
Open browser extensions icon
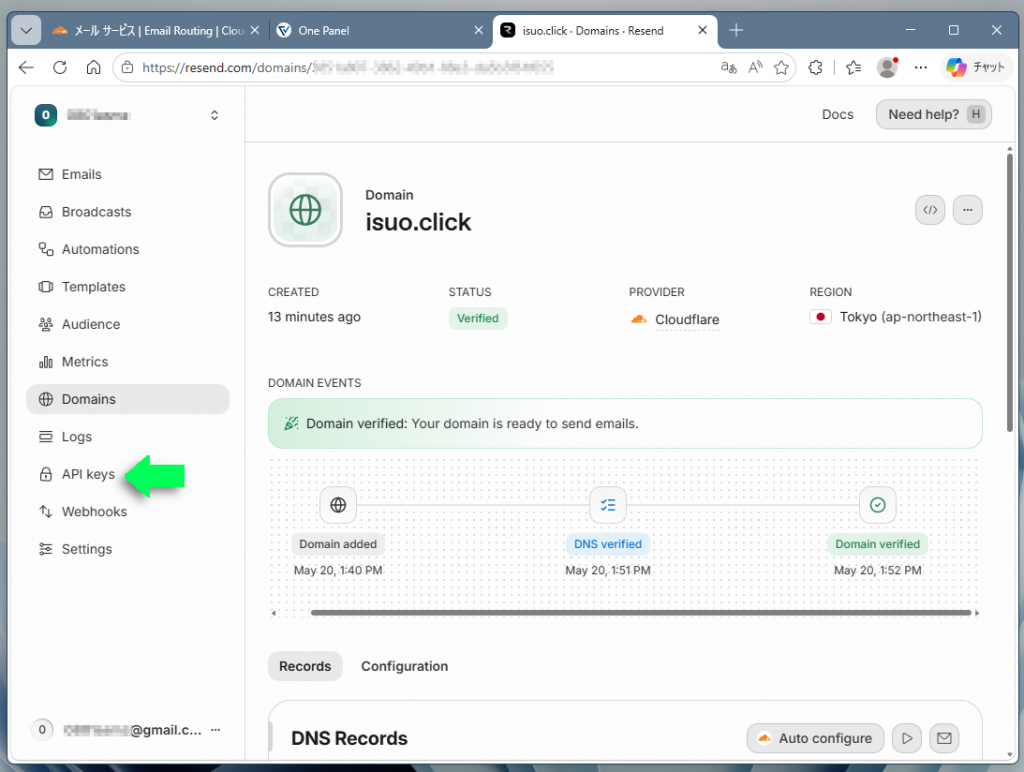point(815,67)
